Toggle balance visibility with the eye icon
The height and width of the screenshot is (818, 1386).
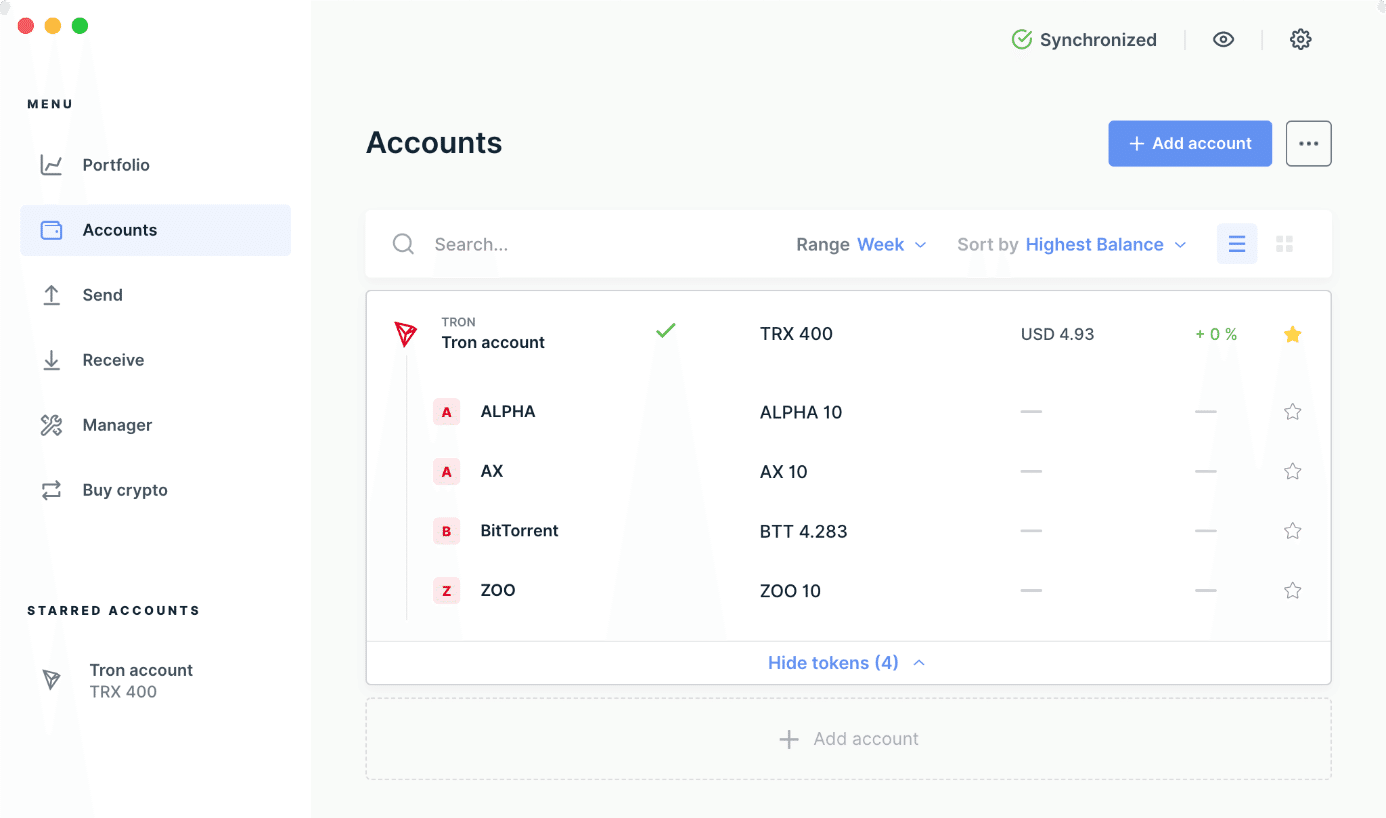click(x=1223, y=40)
